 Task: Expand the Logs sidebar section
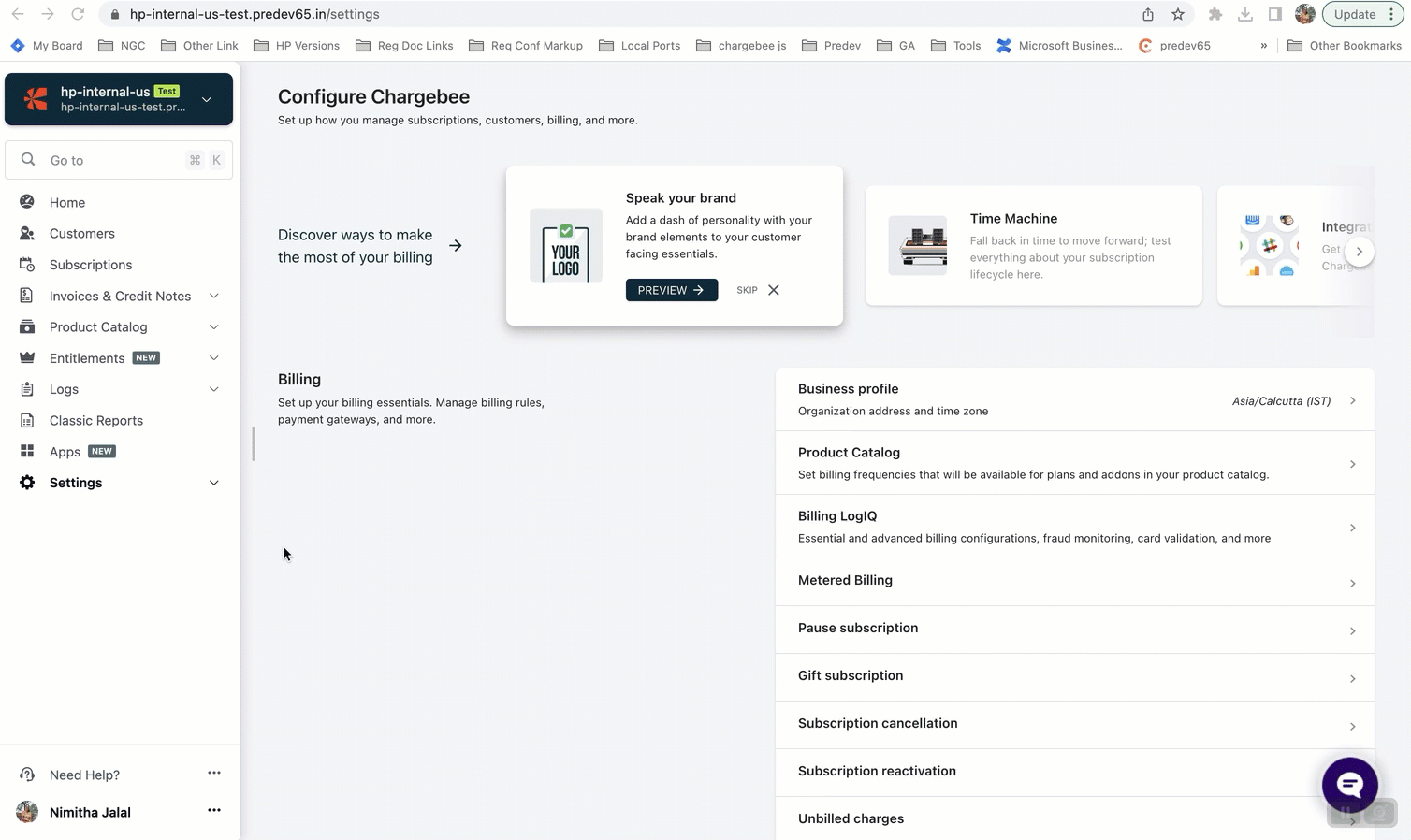pos(213,389)
